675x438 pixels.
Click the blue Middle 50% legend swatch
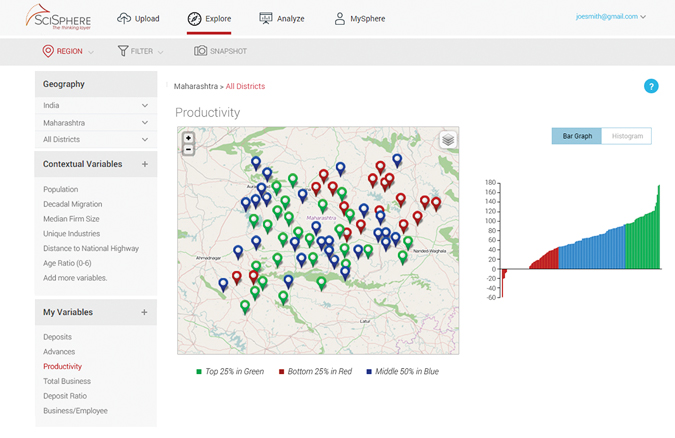[369, 372]
